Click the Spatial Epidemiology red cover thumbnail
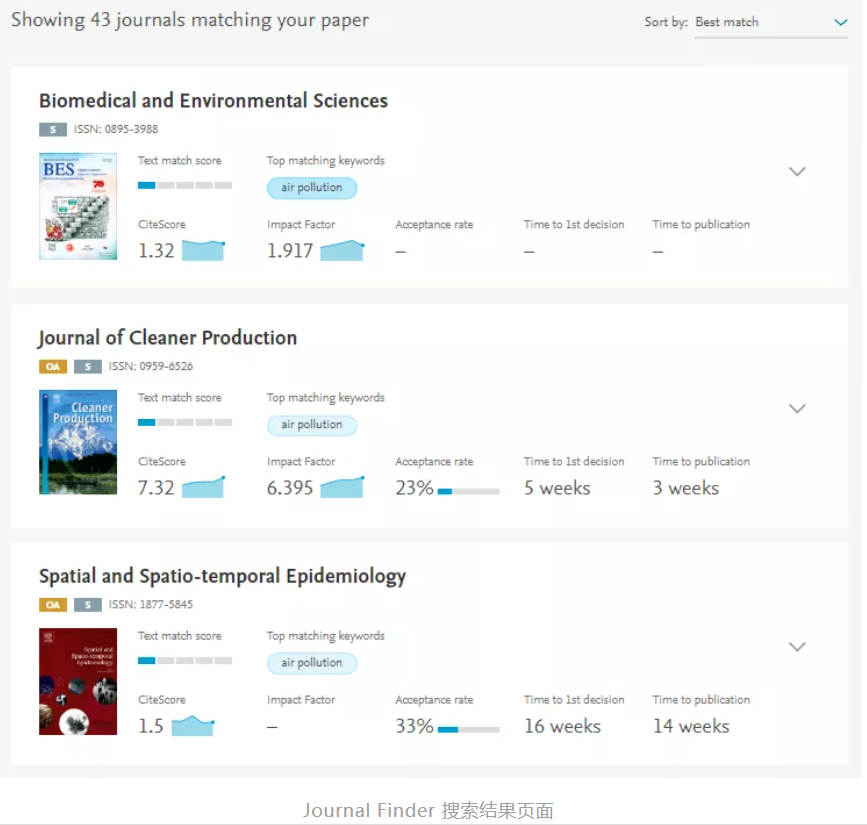Viewport: 867px width, 825px height. pos(78,681)
